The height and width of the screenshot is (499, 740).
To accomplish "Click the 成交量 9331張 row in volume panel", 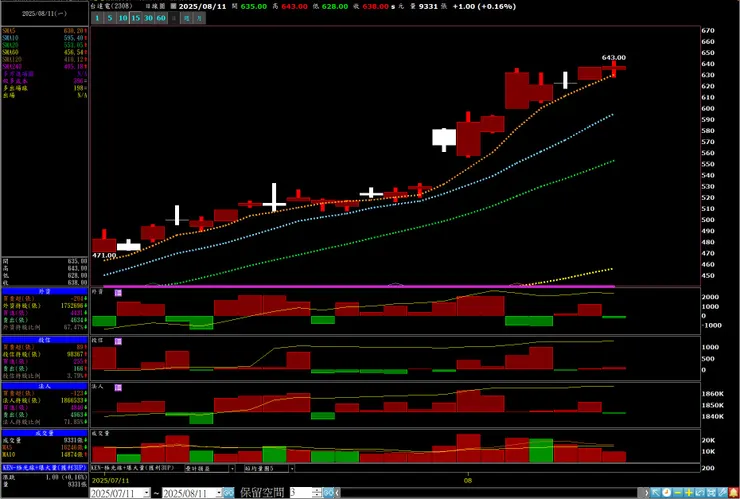I will tap(45, 440).
